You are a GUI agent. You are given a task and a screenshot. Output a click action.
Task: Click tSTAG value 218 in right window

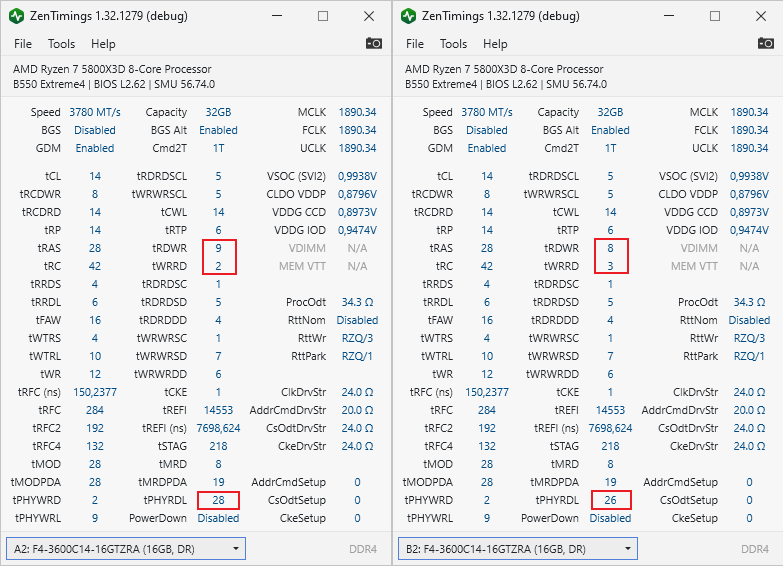[x=610, y=446]
